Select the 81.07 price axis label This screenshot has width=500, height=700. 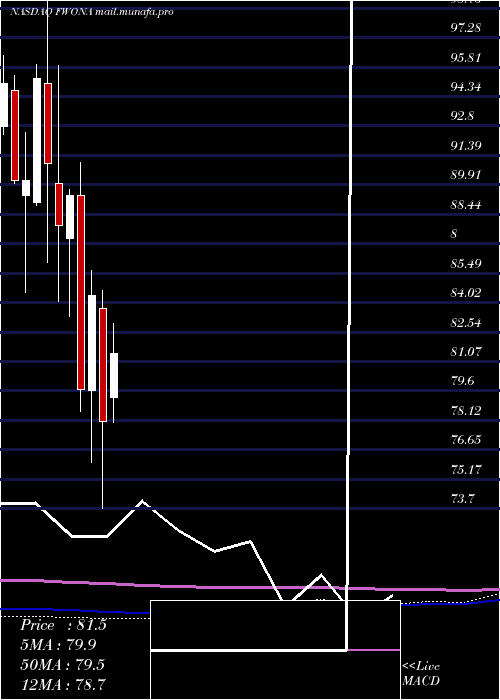tap(466, 352)
